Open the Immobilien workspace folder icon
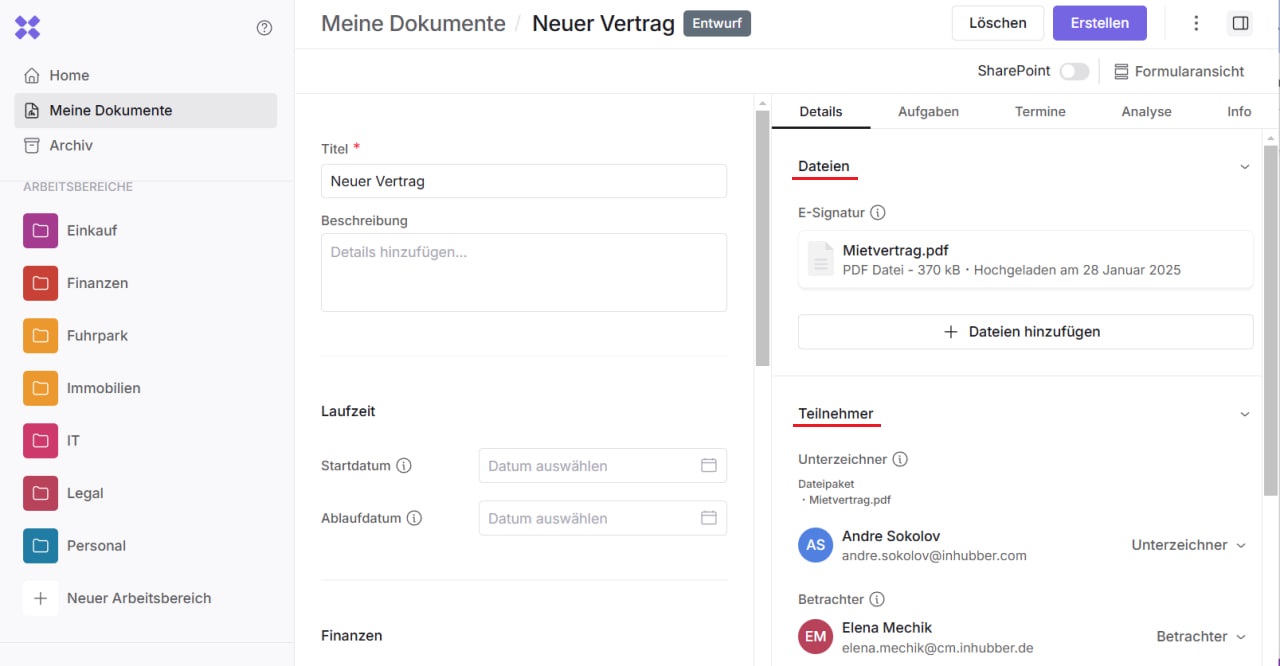 [40, 388]
